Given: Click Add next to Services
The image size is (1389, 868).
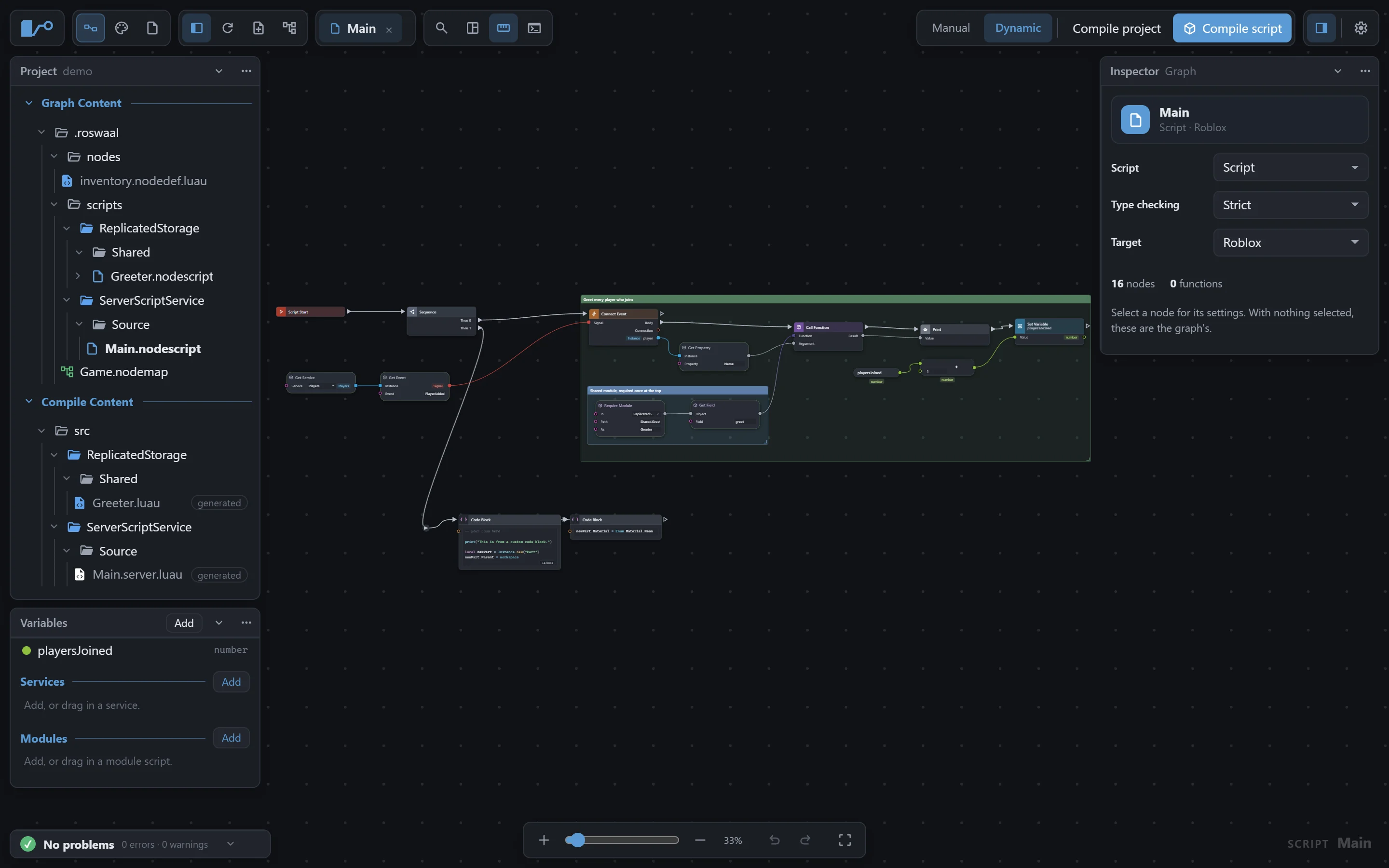Looking at the screenshot, I should [x=231, y=682].
